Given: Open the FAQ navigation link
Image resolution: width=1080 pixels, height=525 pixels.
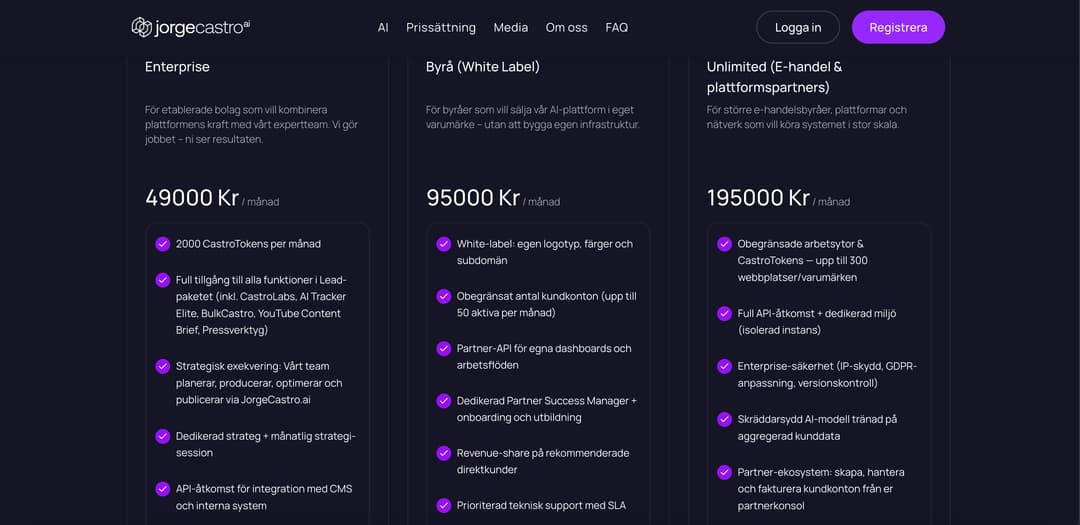Looking at the screenshot, I should click(616, 28).
